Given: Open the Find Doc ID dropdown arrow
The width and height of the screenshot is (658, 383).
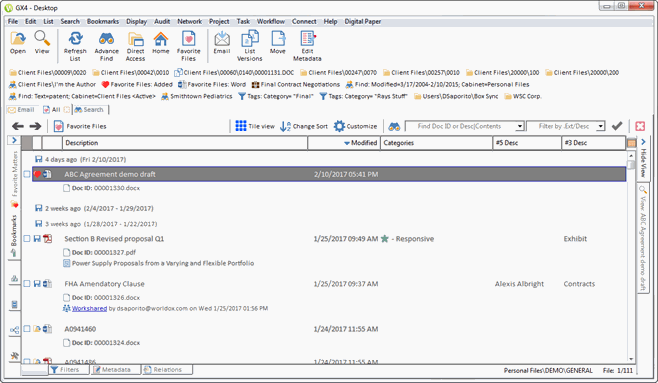Looking at the screenshot, I should [520, 126].
